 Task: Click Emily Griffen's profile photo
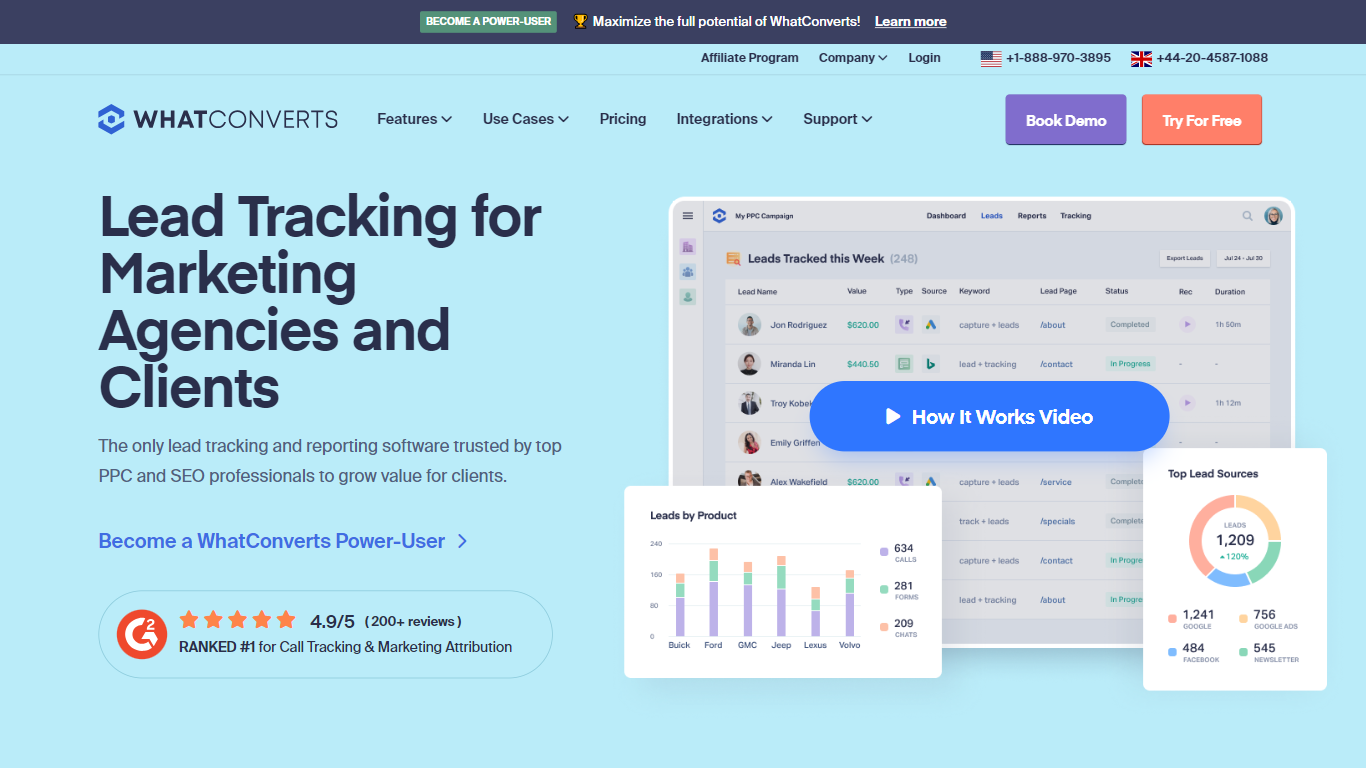coord(749,442)
